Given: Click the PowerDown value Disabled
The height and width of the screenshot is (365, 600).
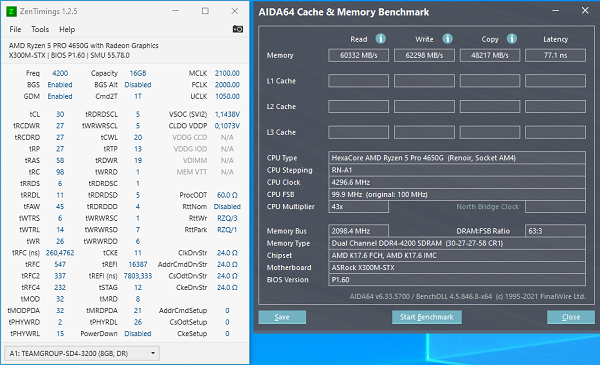Looking at the screenshot, I should point(138,334).
